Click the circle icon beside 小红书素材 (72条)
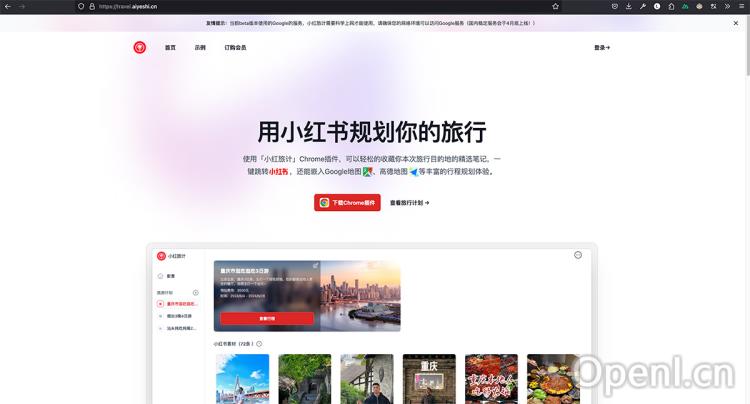Image resolution: width=750 pixels, height=404 pixels. click(x=259, y=344)
